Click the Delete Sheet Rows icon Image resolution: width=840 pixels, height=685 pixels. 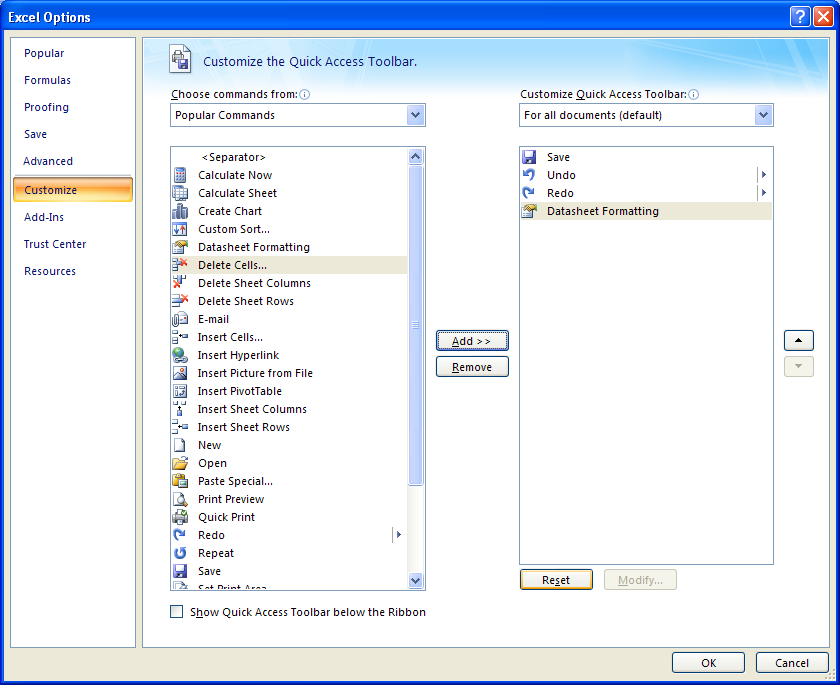point(180,301)
